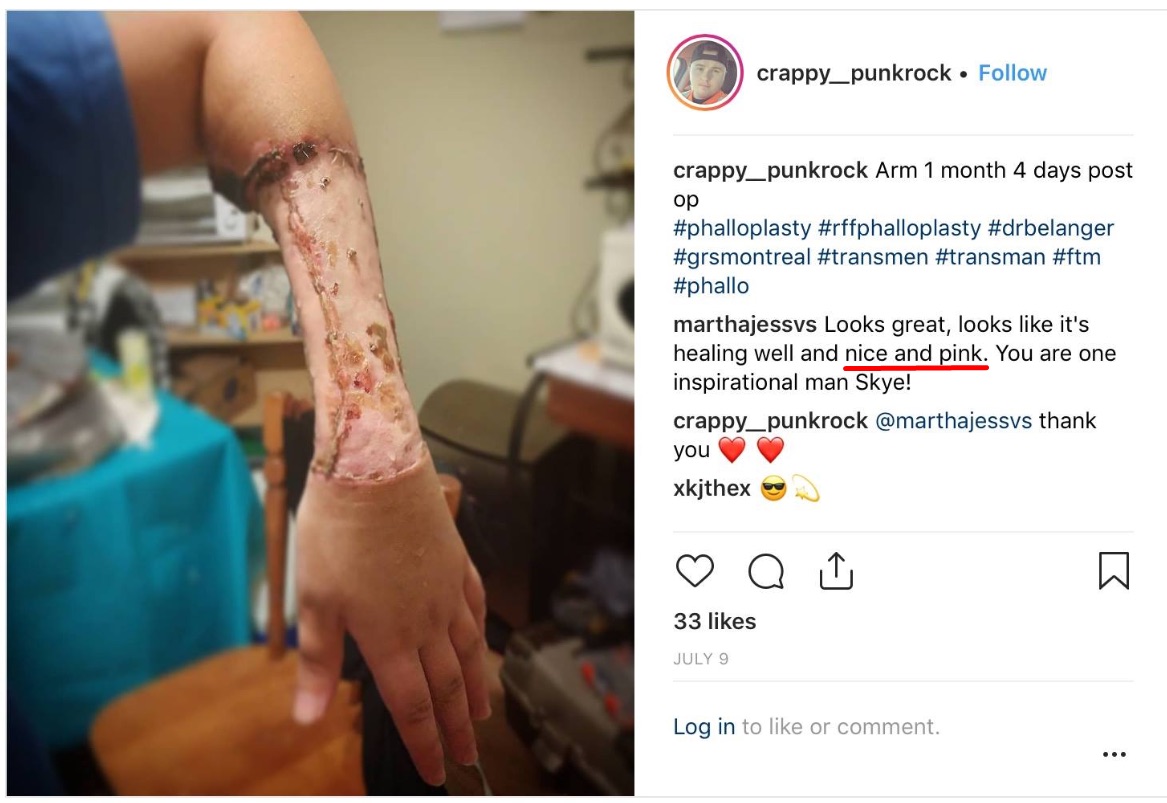Open the @marthajessvs mention link
Screen dimensions: 1167x803
coord(953,421)
